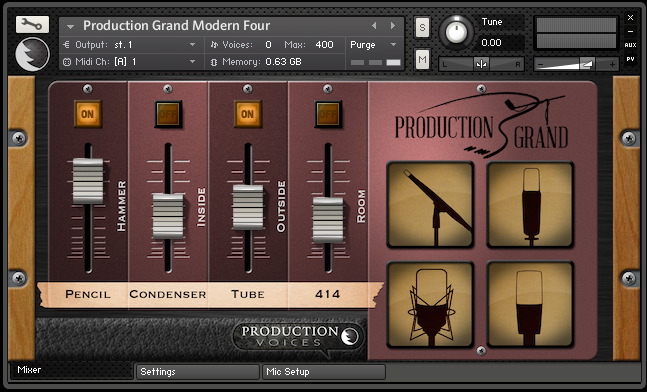Toggle the AUX sends view
647x392 pixels.
click(x=630, y=45)
